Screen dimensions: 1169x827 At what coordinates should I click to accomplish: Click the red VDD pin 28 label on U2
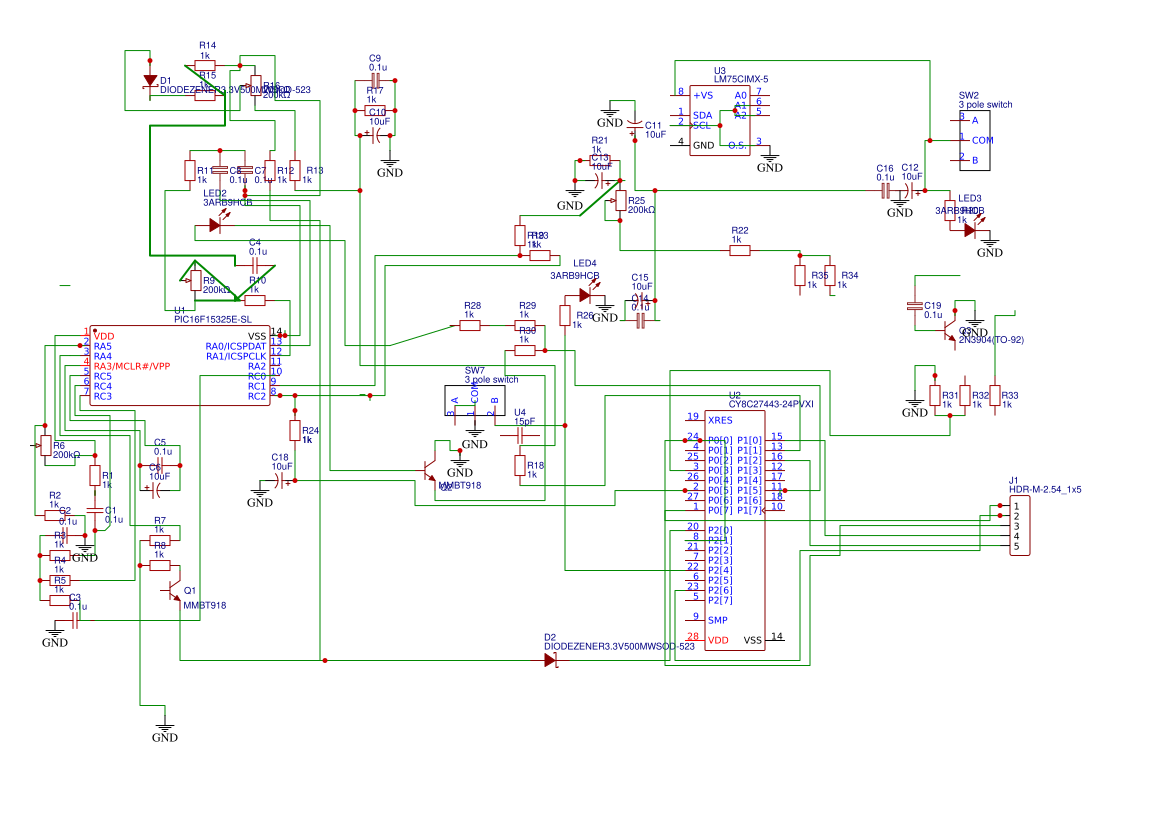(718, 641)
